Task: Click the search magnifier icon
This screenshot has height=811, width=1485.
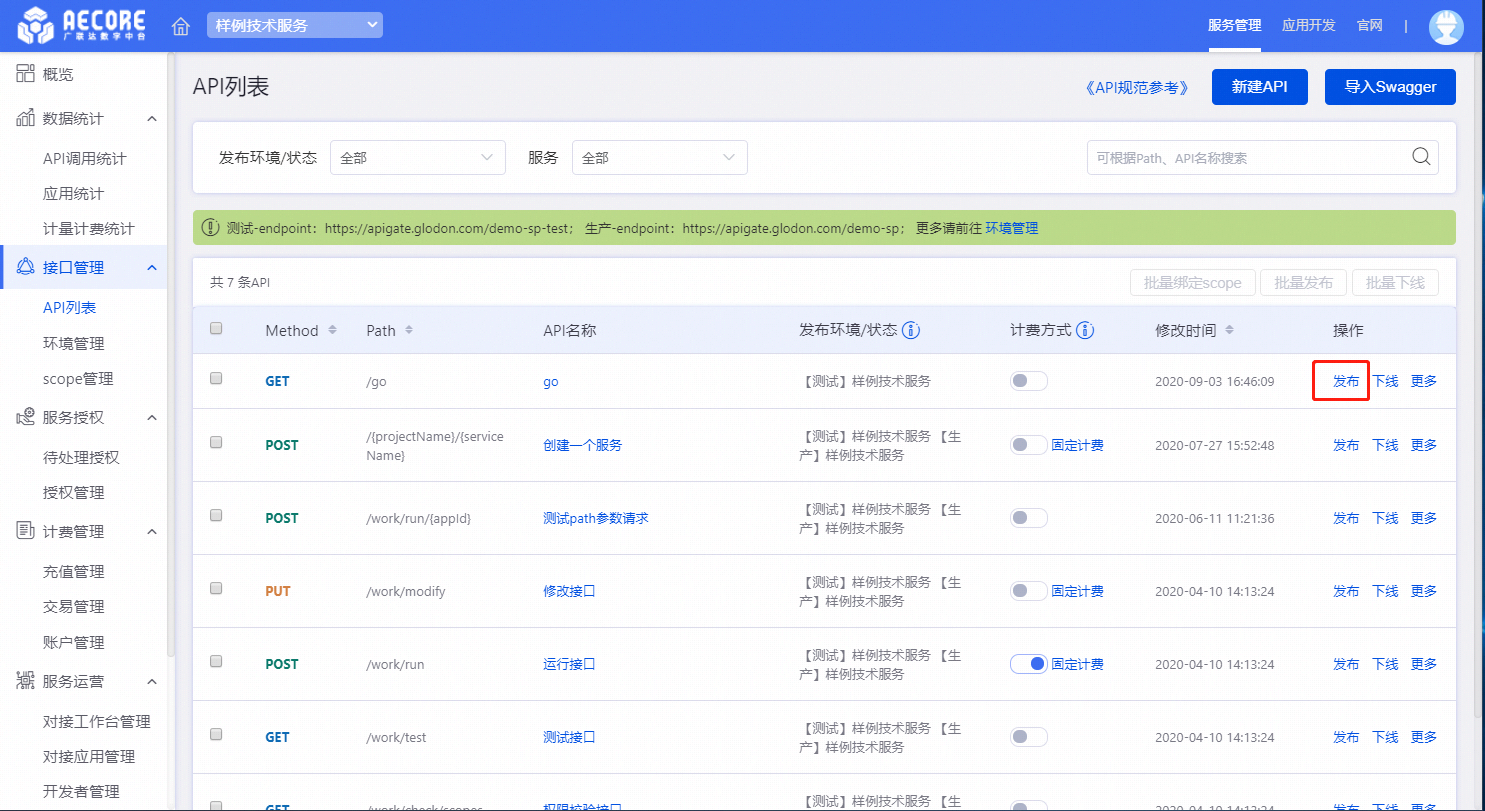Action: pos(1420,157)
